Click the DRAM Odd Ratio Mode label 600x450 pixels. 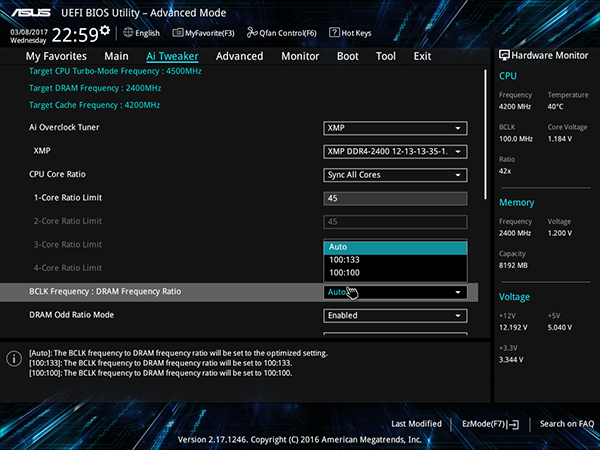pos(72,315)
